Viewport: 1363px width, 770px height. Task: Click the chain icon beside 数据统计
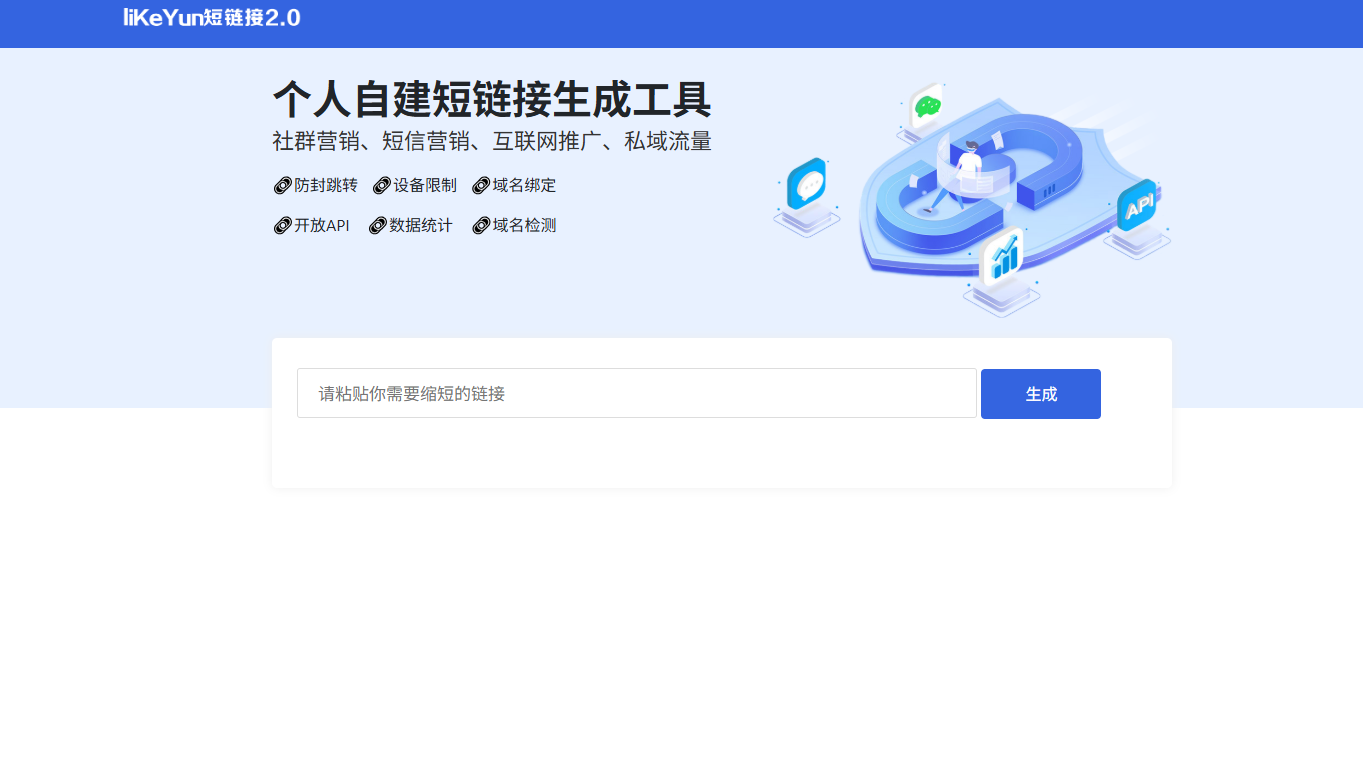point(377,226)
